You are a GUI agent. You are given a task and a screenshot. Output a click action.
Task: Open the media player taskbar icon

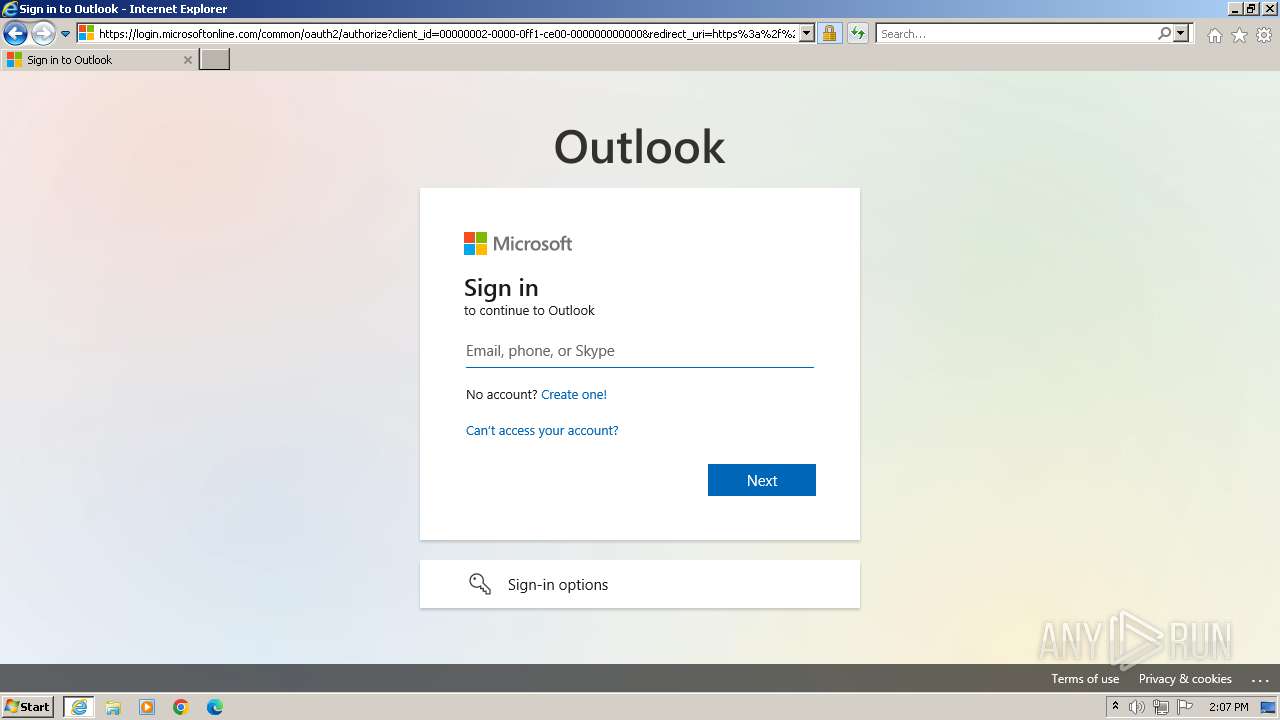[x=147, y=707]
